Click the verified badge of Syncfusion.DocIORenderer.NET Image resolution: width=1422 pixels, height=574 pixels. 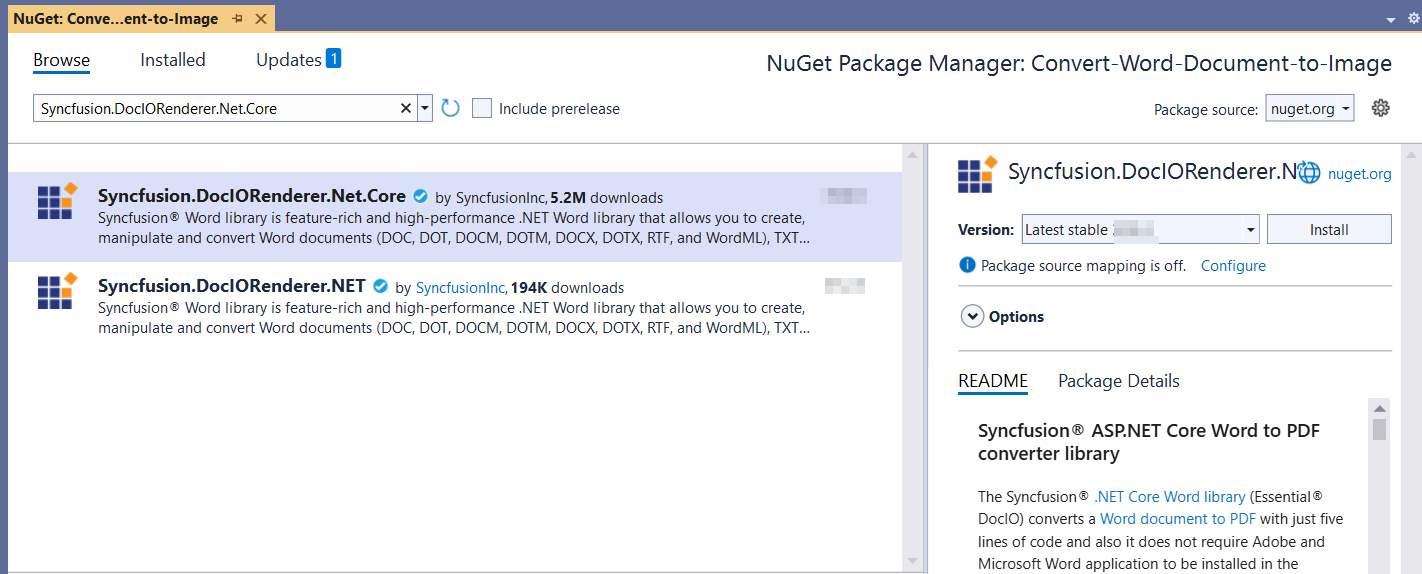tap(380, 286)
